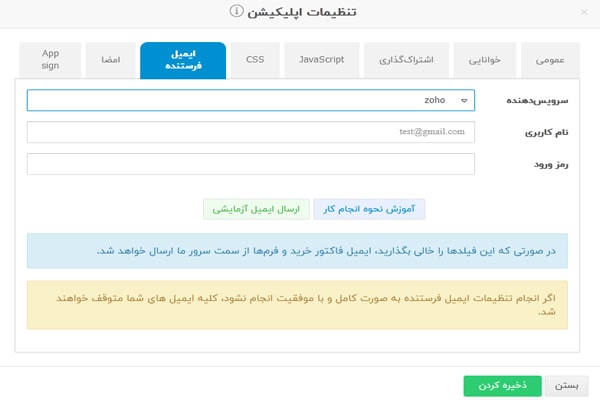This screenshot has height=400, width=600.
Task: Click the نام کاربری input field
Action: tap(251, 132)
